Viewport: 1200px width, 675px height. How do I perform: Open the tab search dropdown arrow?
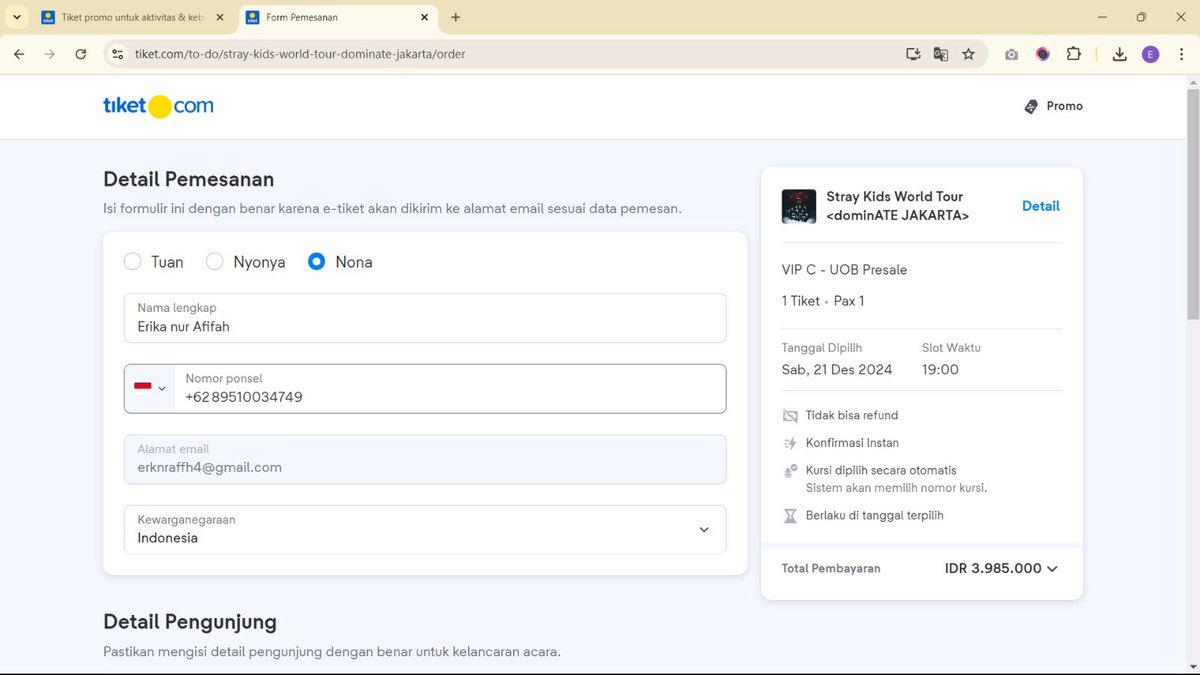click(17, 17)
